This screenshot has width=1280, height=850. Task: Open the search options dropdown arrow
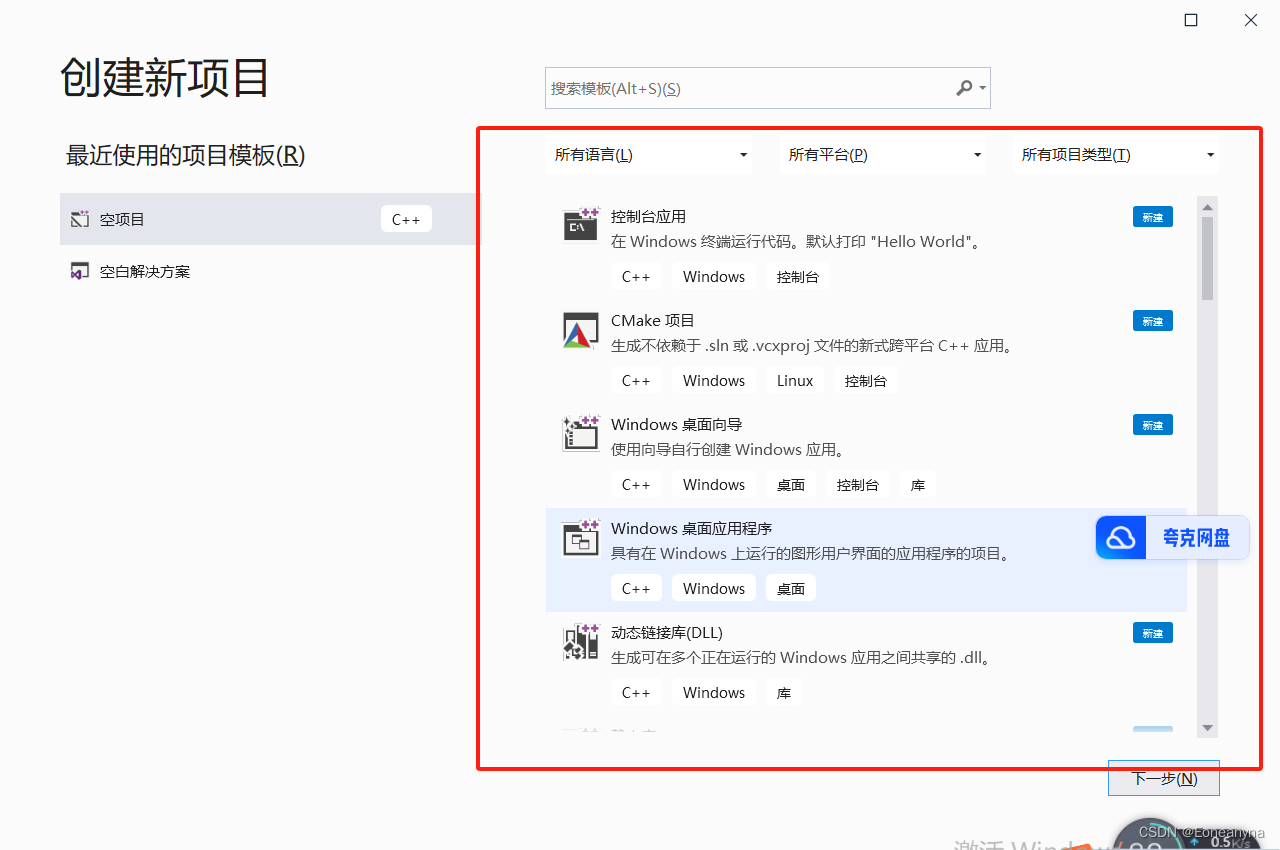point(983,88)
